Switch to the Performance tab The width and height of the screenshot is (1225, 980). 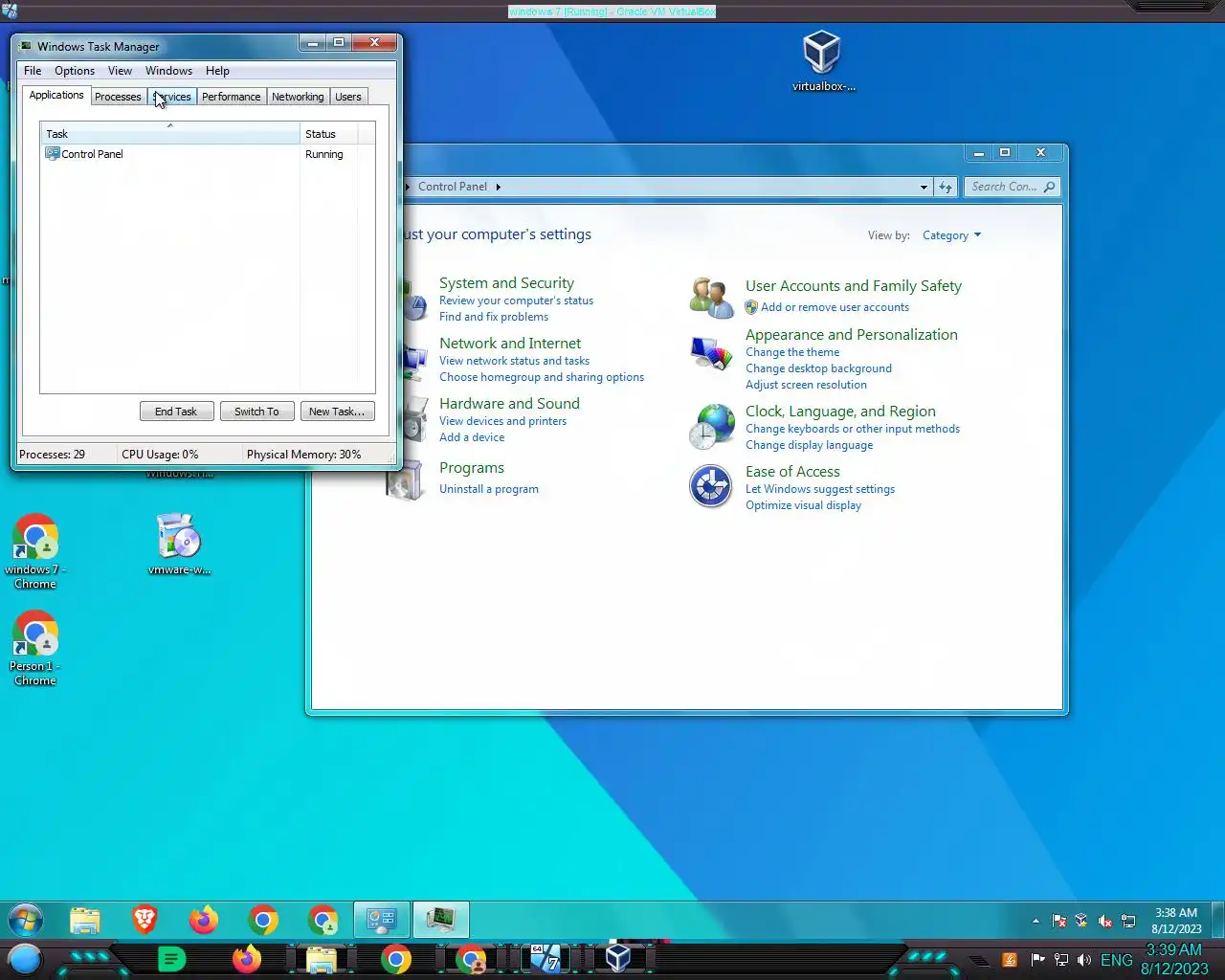pos(231,97)
